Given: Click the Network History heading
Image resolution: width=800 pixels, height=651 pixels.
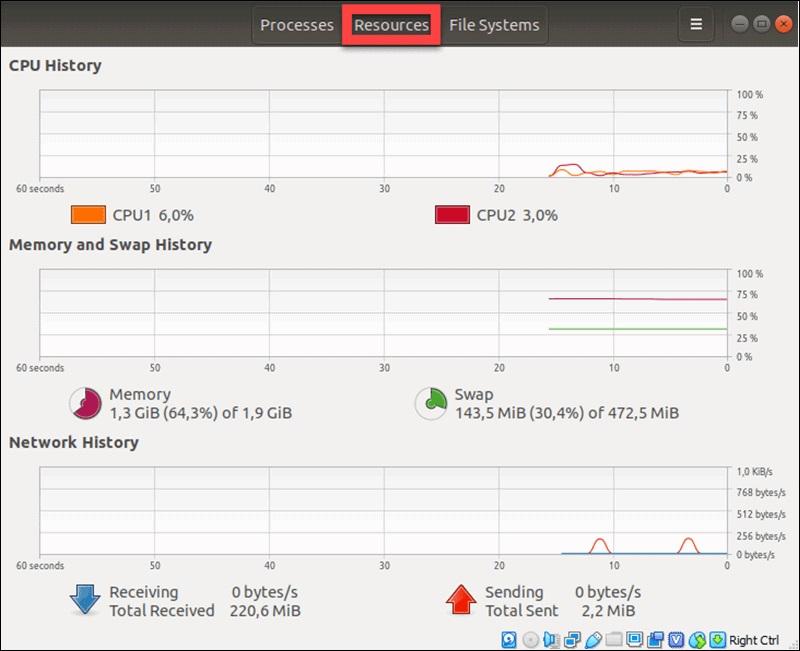Looking at the screenshot, I should [74, 442].
